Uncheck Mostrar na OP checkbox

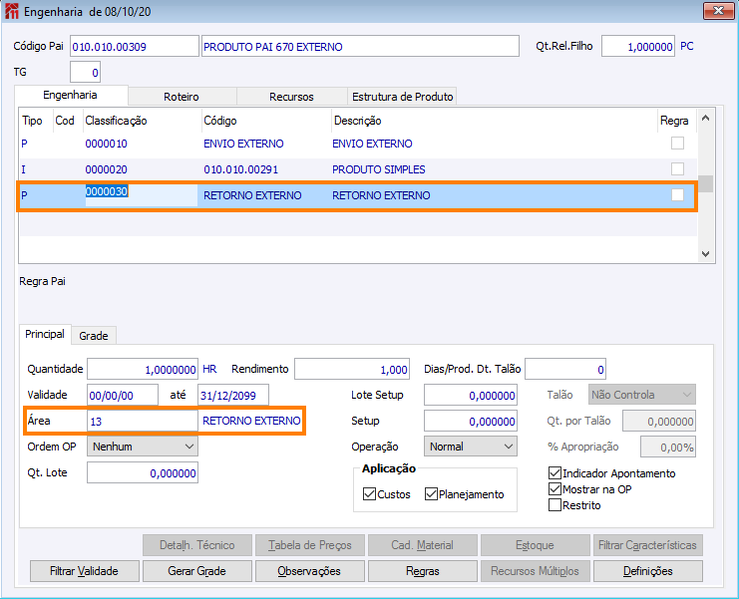pos(555,489)
